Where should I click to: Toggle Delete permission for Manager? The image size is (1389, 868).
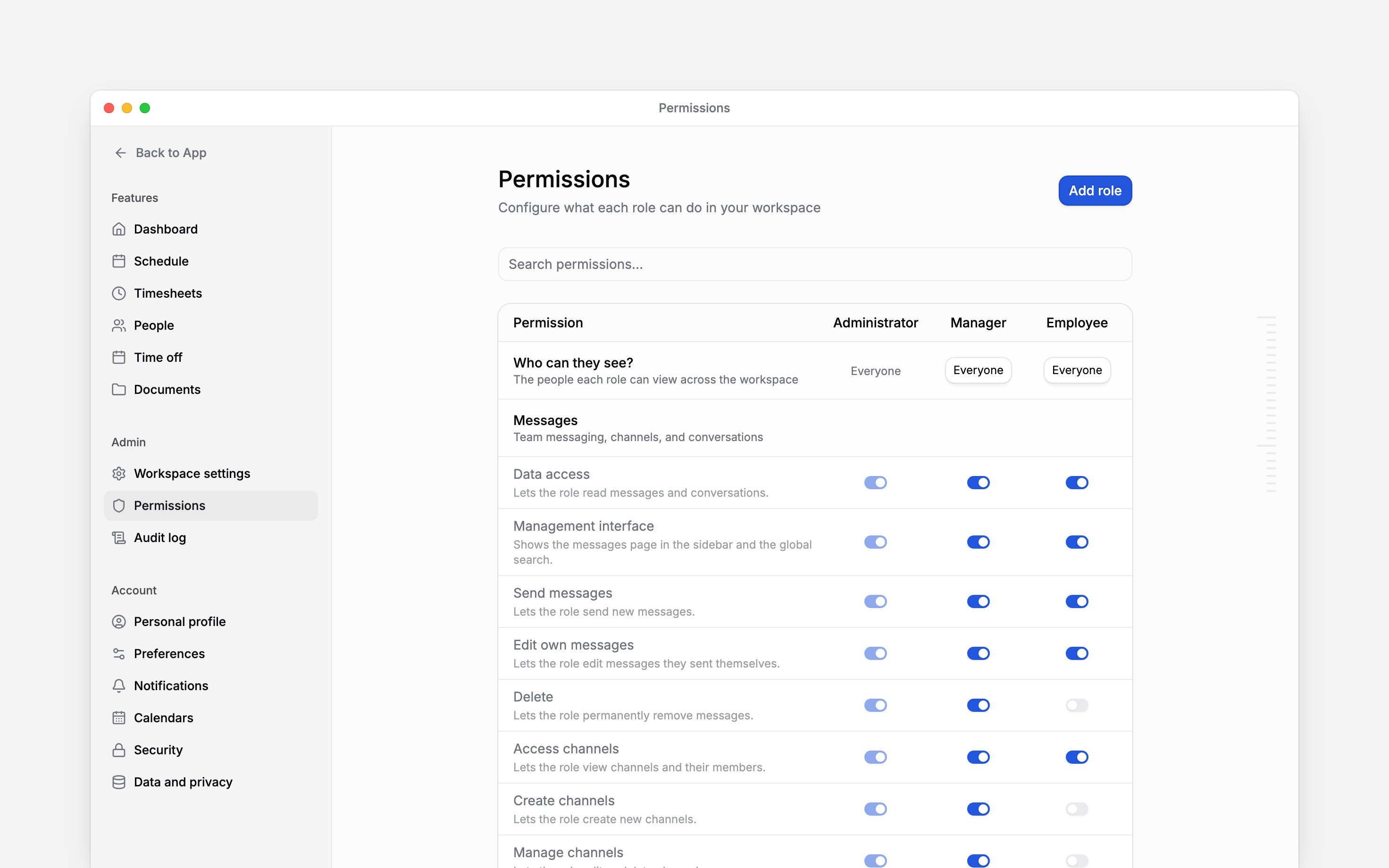pos(978,706)
